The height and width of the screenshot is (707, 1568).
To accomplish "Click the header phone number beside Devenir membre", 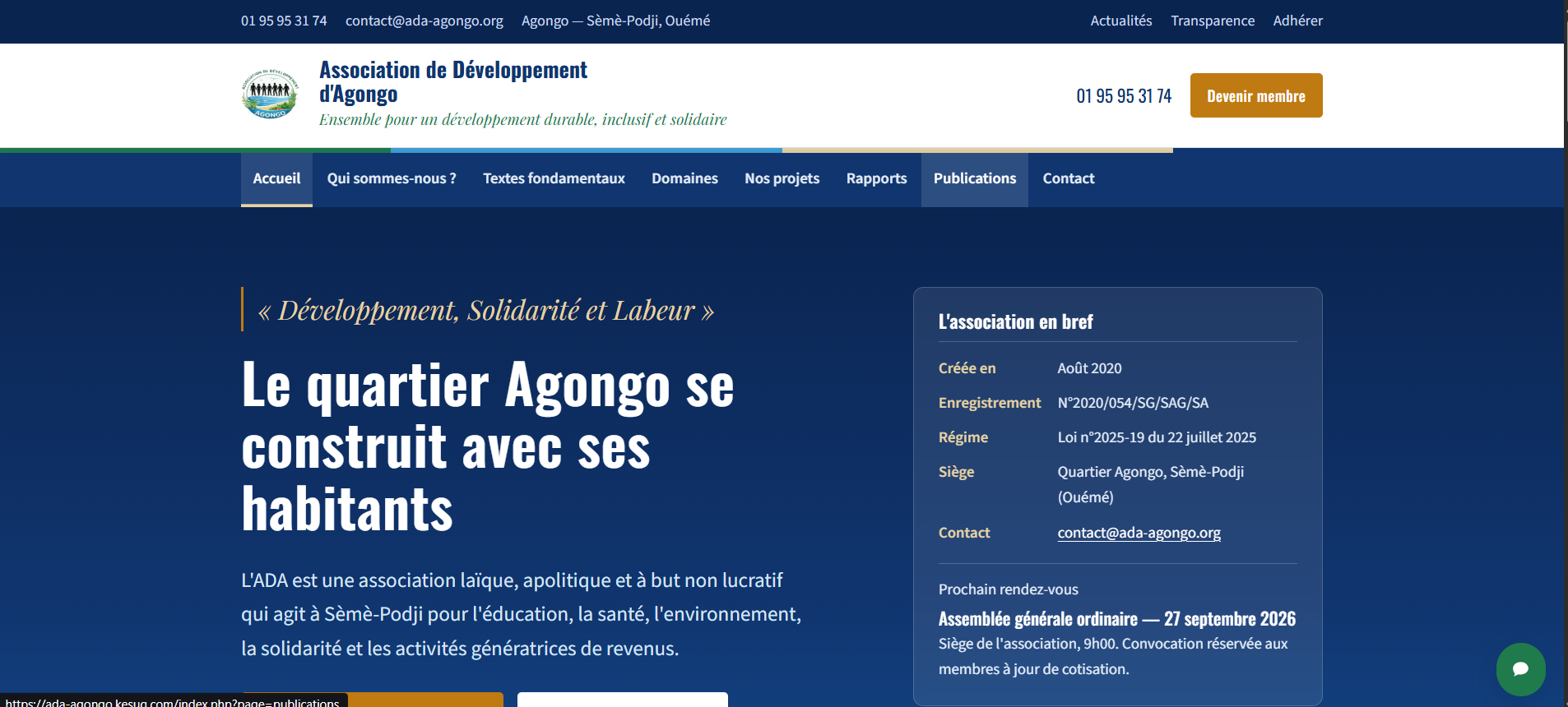I will point(1124,96).
